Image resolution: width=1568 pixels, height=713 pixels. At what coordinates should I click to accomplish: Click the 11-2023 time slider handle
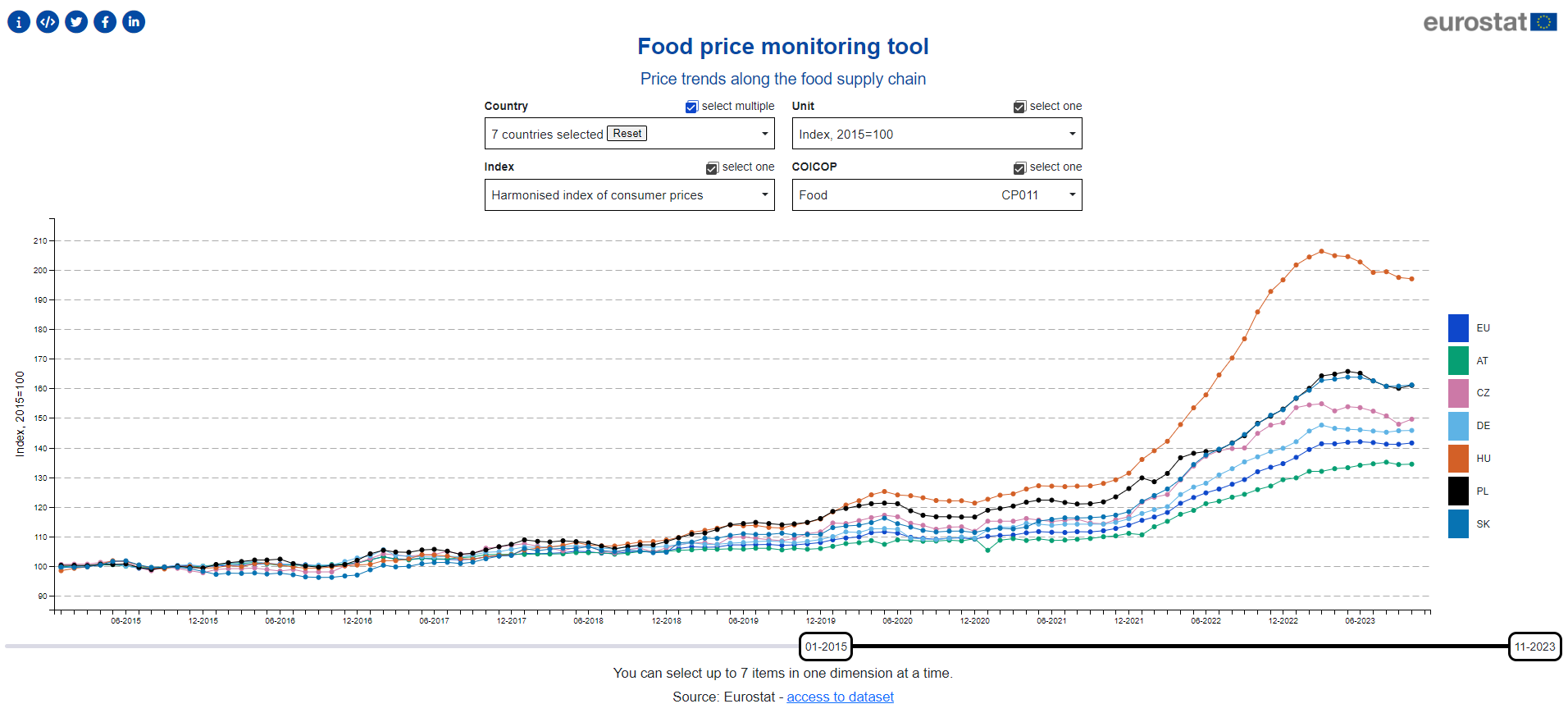[1534, 647]
